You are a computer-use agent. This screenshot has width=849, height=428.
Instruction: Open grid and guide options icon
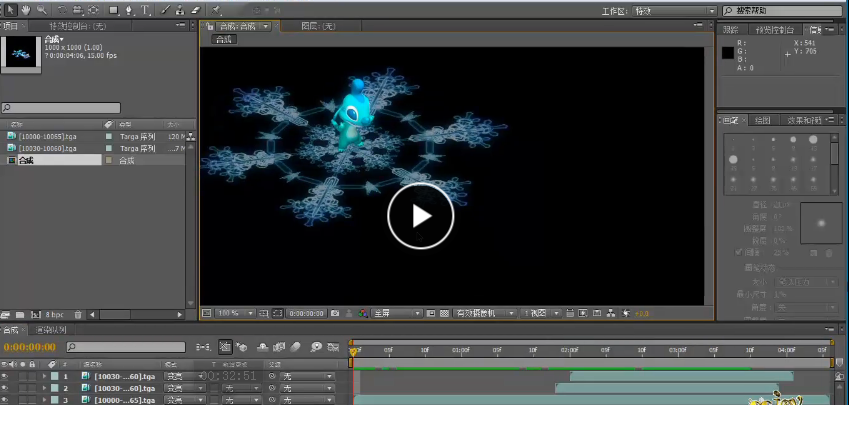point(264,313)
